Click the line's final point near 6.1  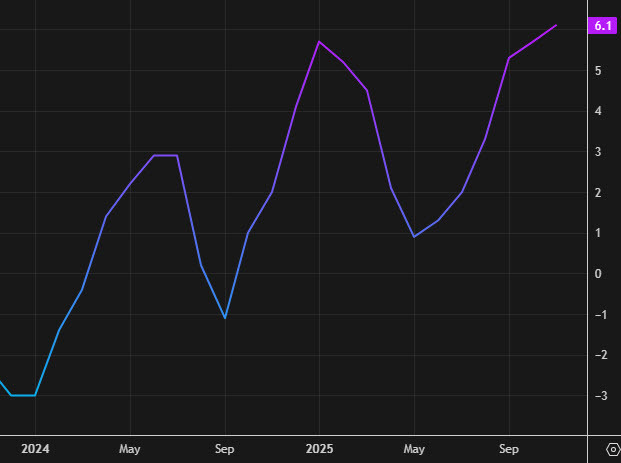(556, 25)
